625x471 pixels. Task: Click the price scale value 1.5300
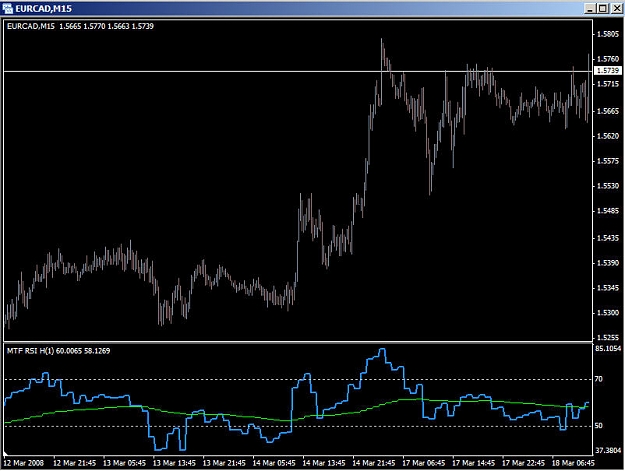click(607, 313)
